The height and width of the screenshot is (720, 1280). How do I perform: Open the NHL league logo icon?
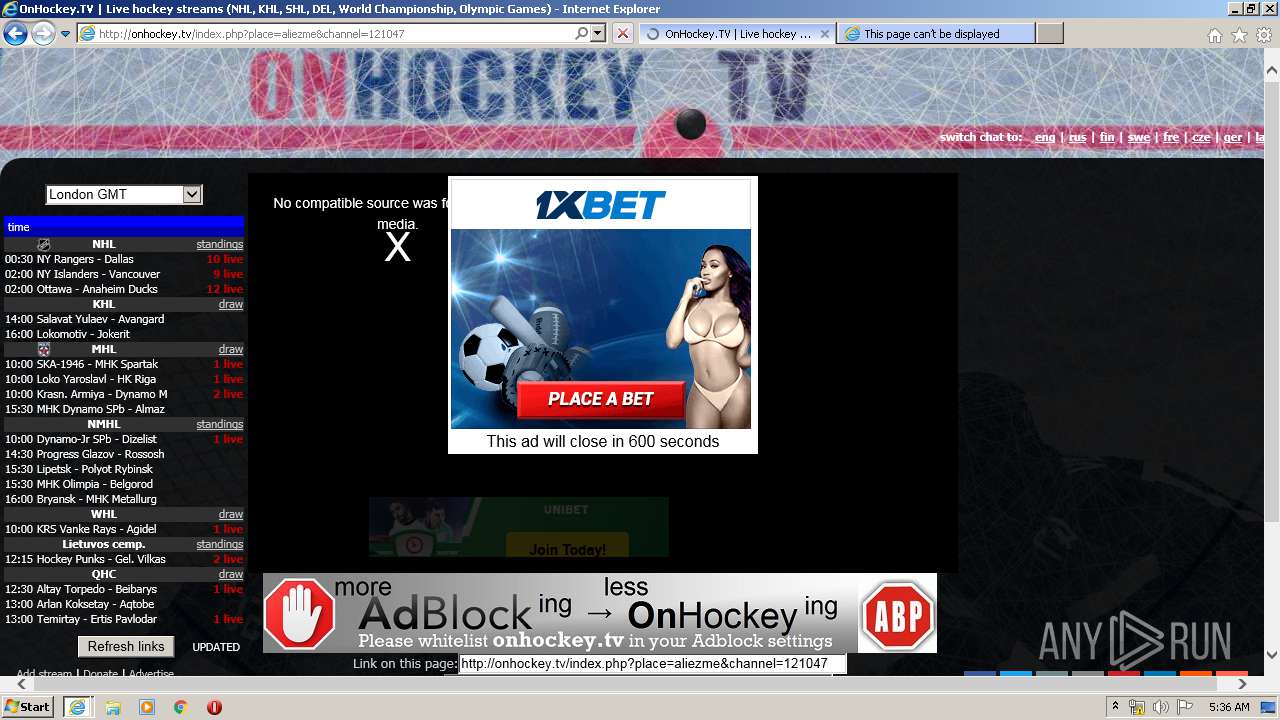click(43, 244)
